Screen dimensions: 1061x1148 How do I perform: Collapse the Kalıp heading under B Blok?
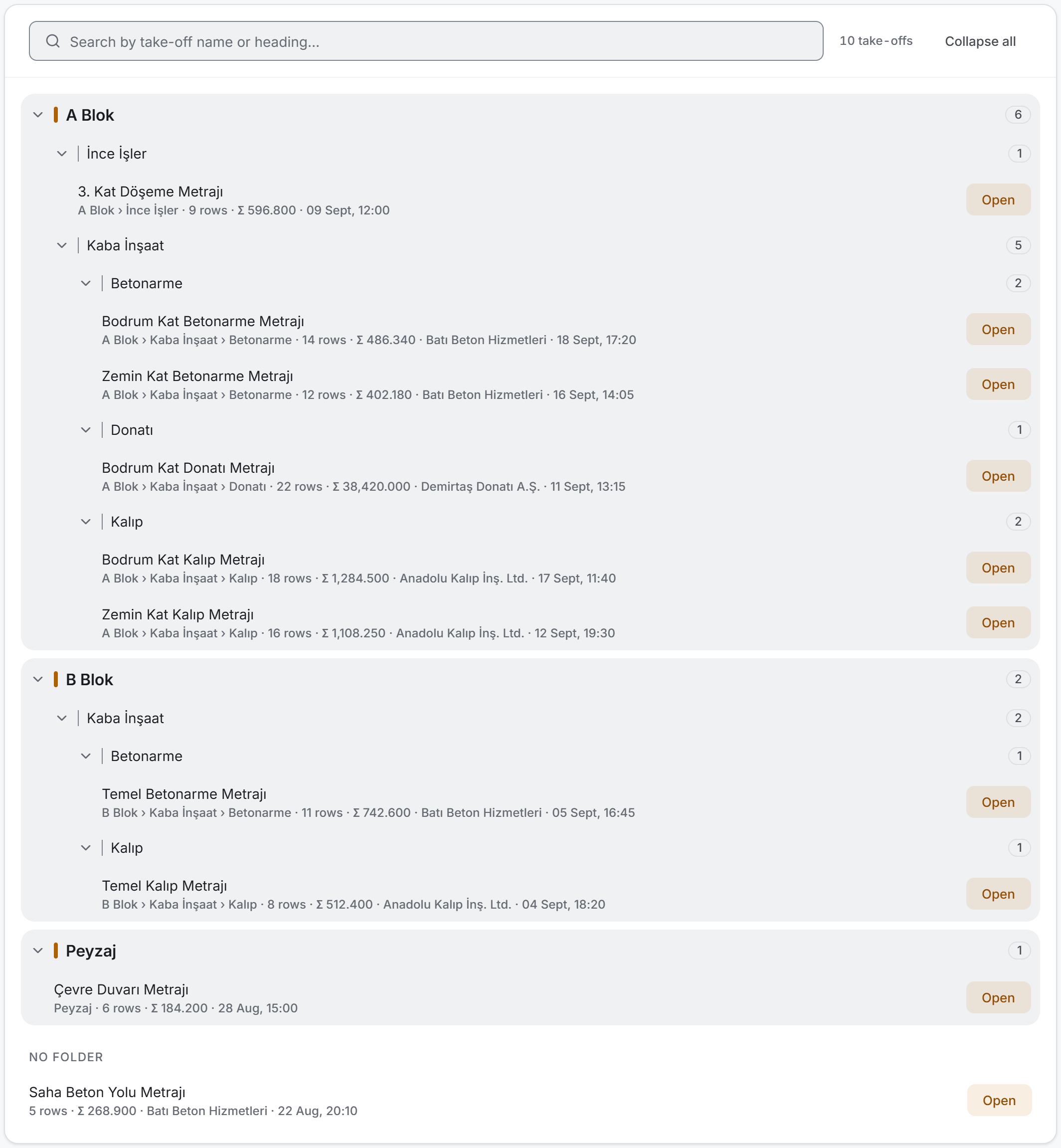coord(86,848)
